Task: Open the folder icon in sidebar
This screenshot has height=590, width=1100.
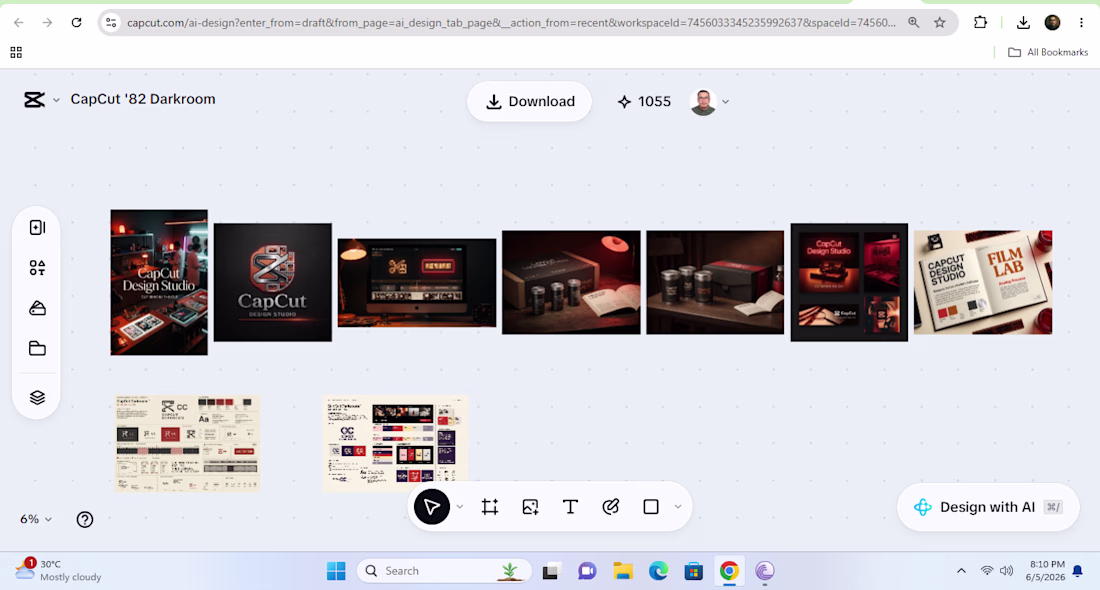Action: click(37, 349)
